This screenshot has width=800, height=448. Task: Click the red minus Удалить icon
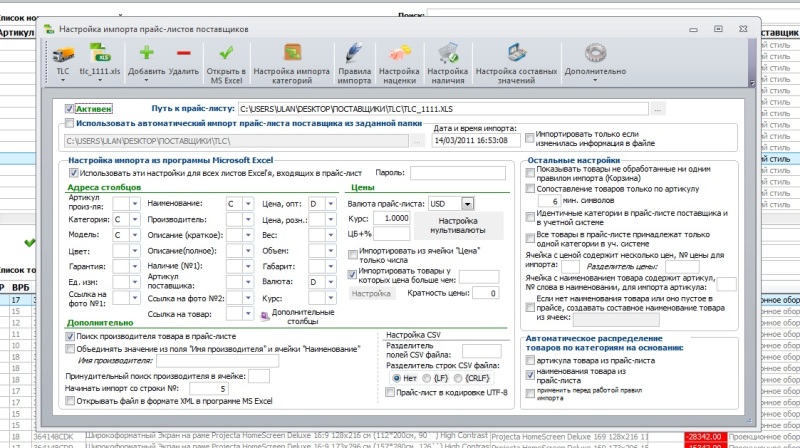(184, 53)
